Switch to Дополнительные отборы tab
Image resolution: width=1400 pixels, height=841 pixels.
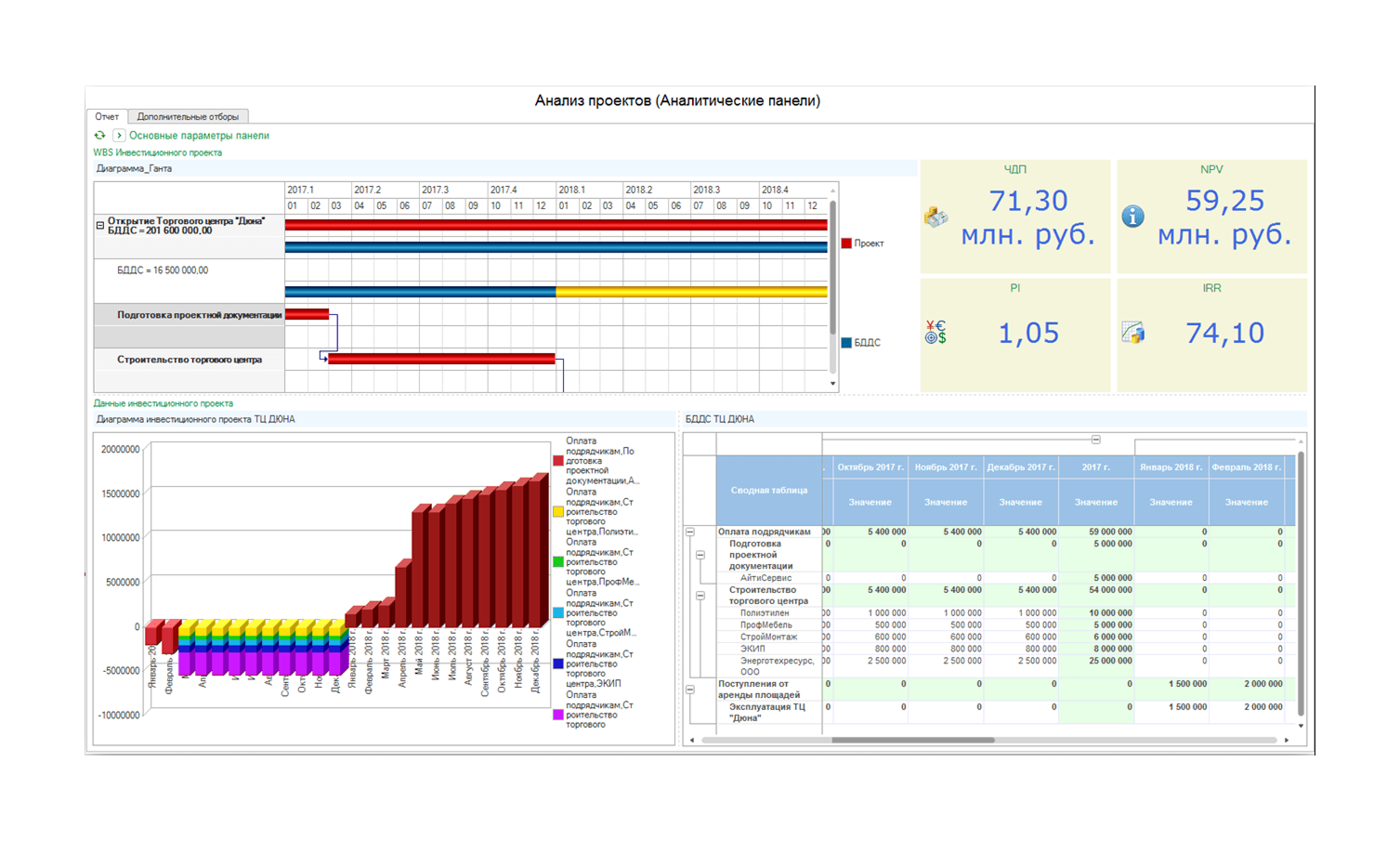pyautogui.click(x=188, y=117)
